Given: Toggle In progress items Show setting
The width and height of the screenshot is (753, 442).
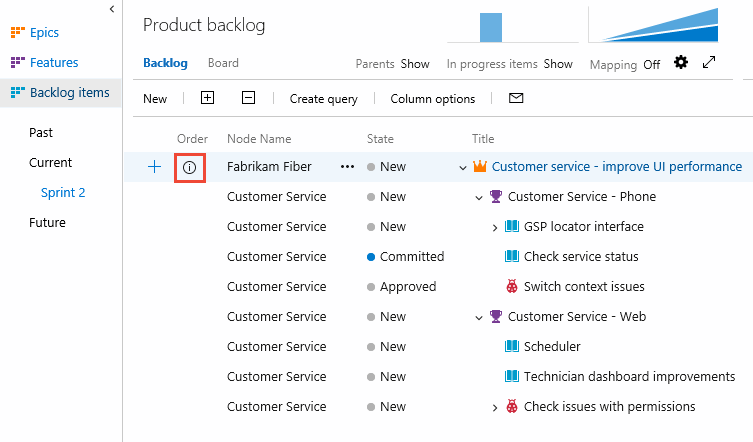Looking at the screenshot, I should tap(558, 64).
